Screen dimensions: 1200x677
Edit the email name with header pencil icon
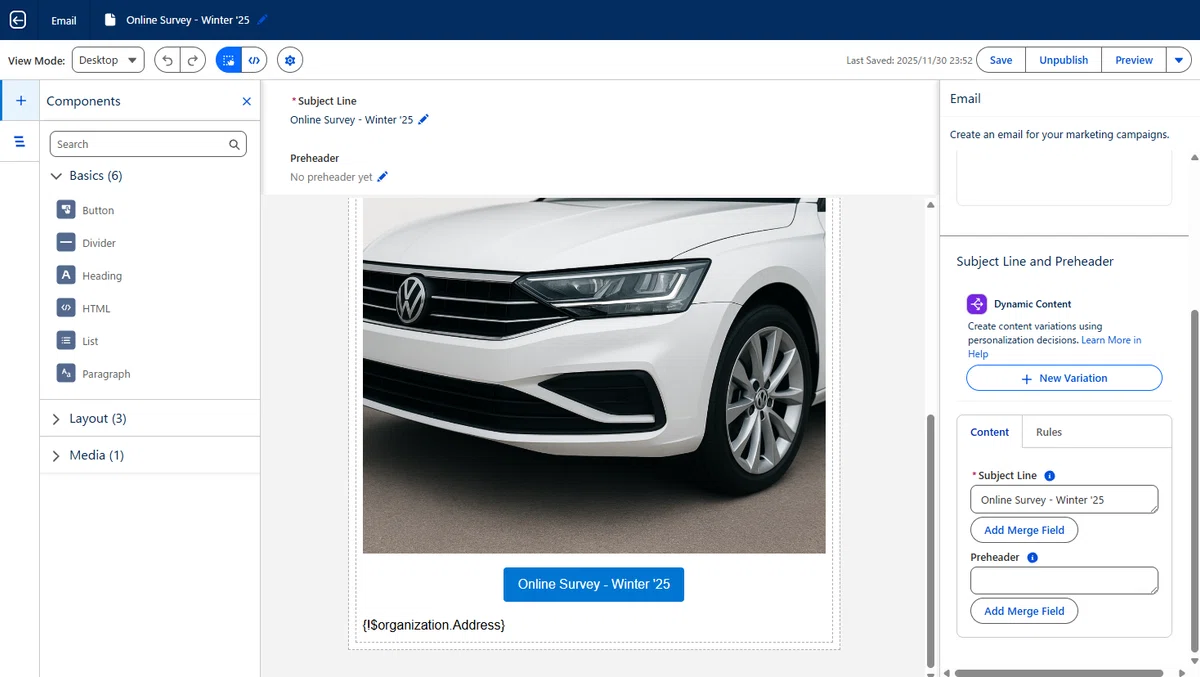[262, 20]
